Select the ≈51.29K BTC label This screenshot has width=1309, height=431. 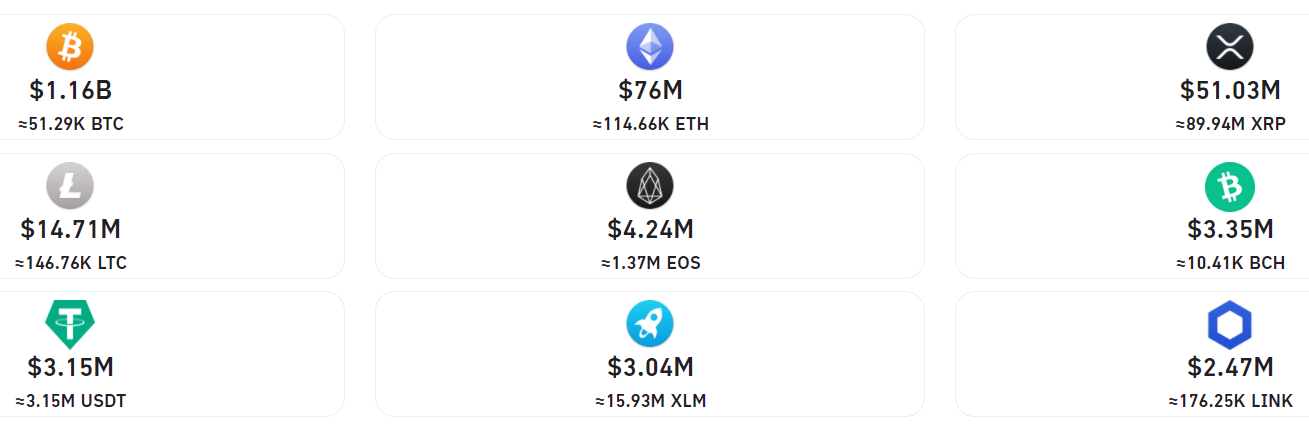(x=70, y=124)
